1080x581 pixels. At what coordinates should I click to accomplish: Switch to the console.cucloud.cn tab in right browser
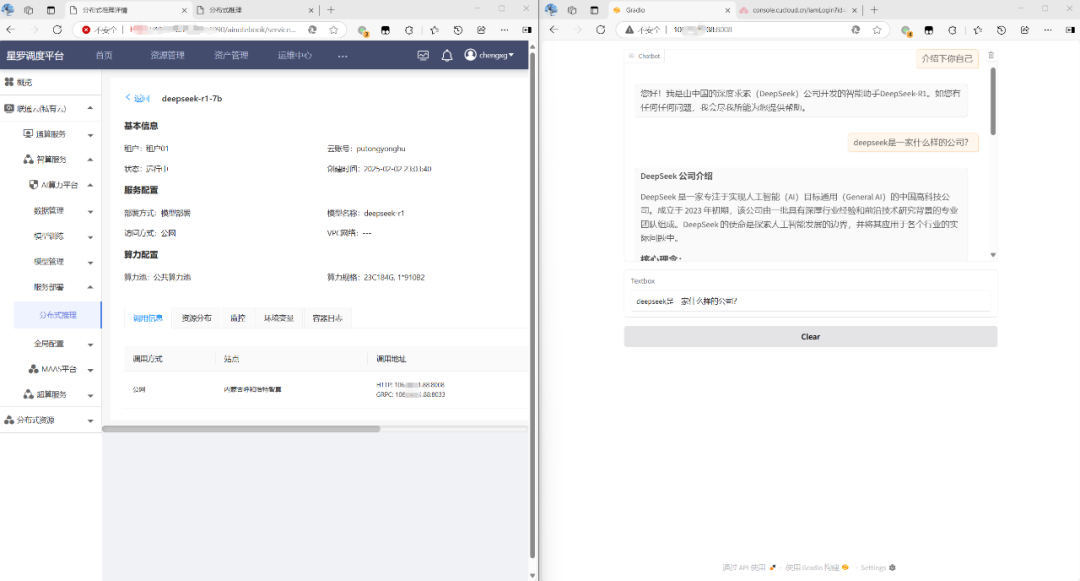pyautogui.click(x=798, y=10)
